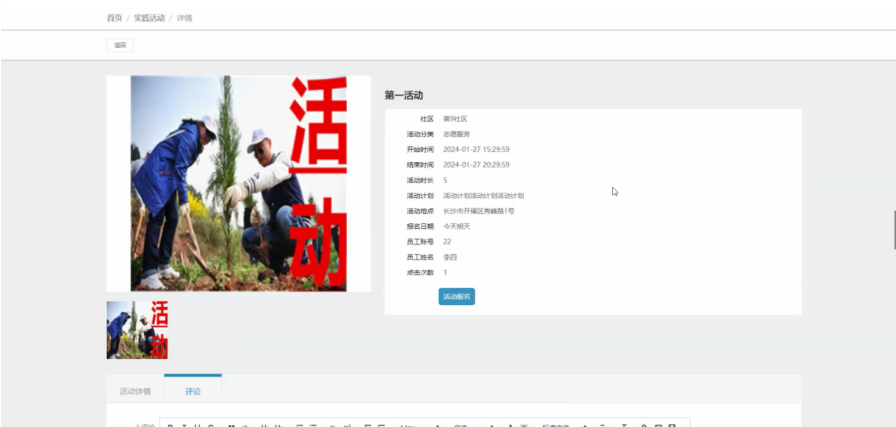Click the 结束时间 field label
This screenshot has width=896, height=427.
(x=420, y=165)
